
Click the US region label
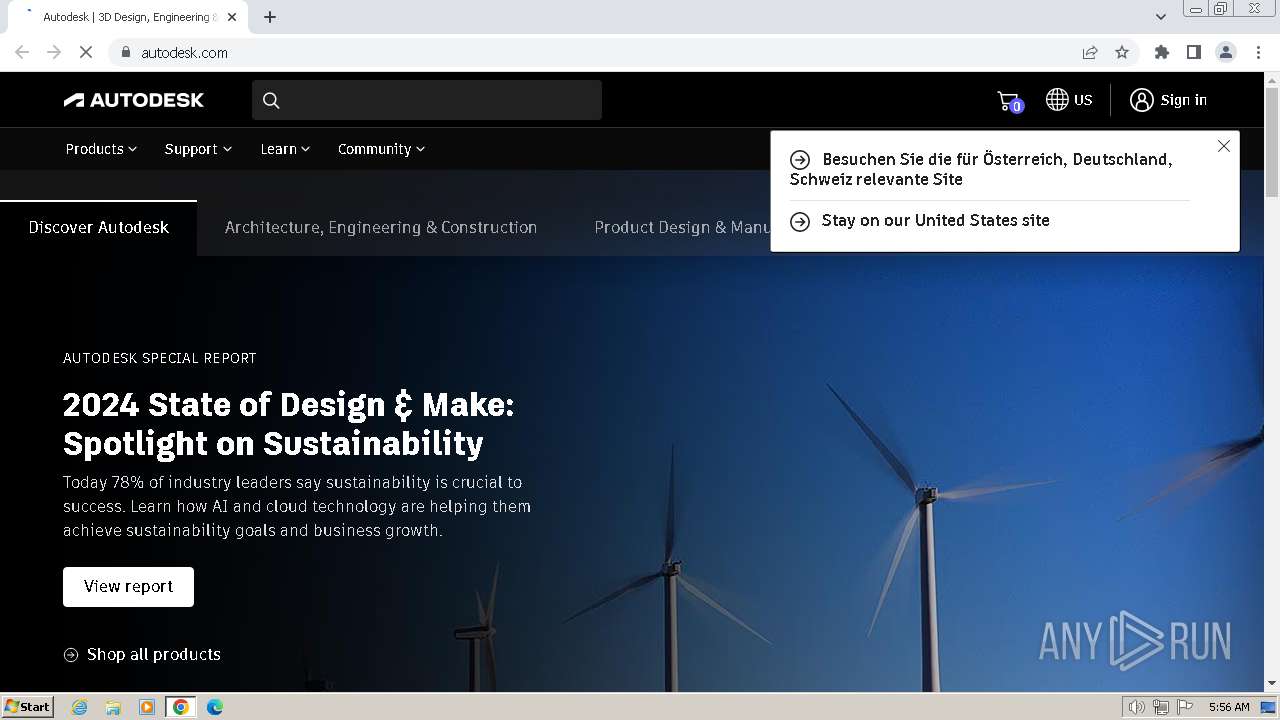click(x=1083, y=100)
